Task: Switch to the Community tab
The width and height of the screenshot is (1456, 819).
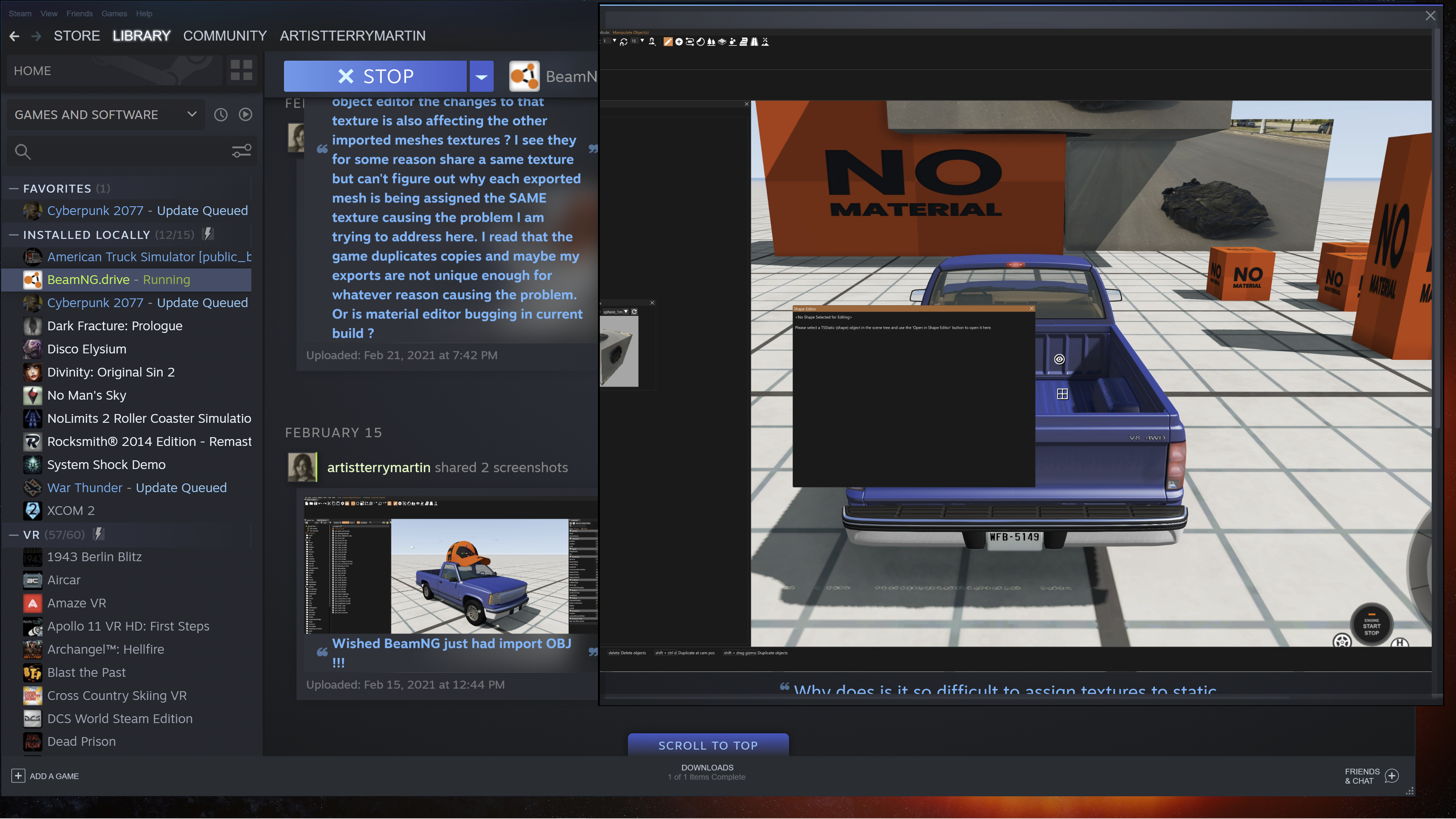Action: click(x=225, y=36)
